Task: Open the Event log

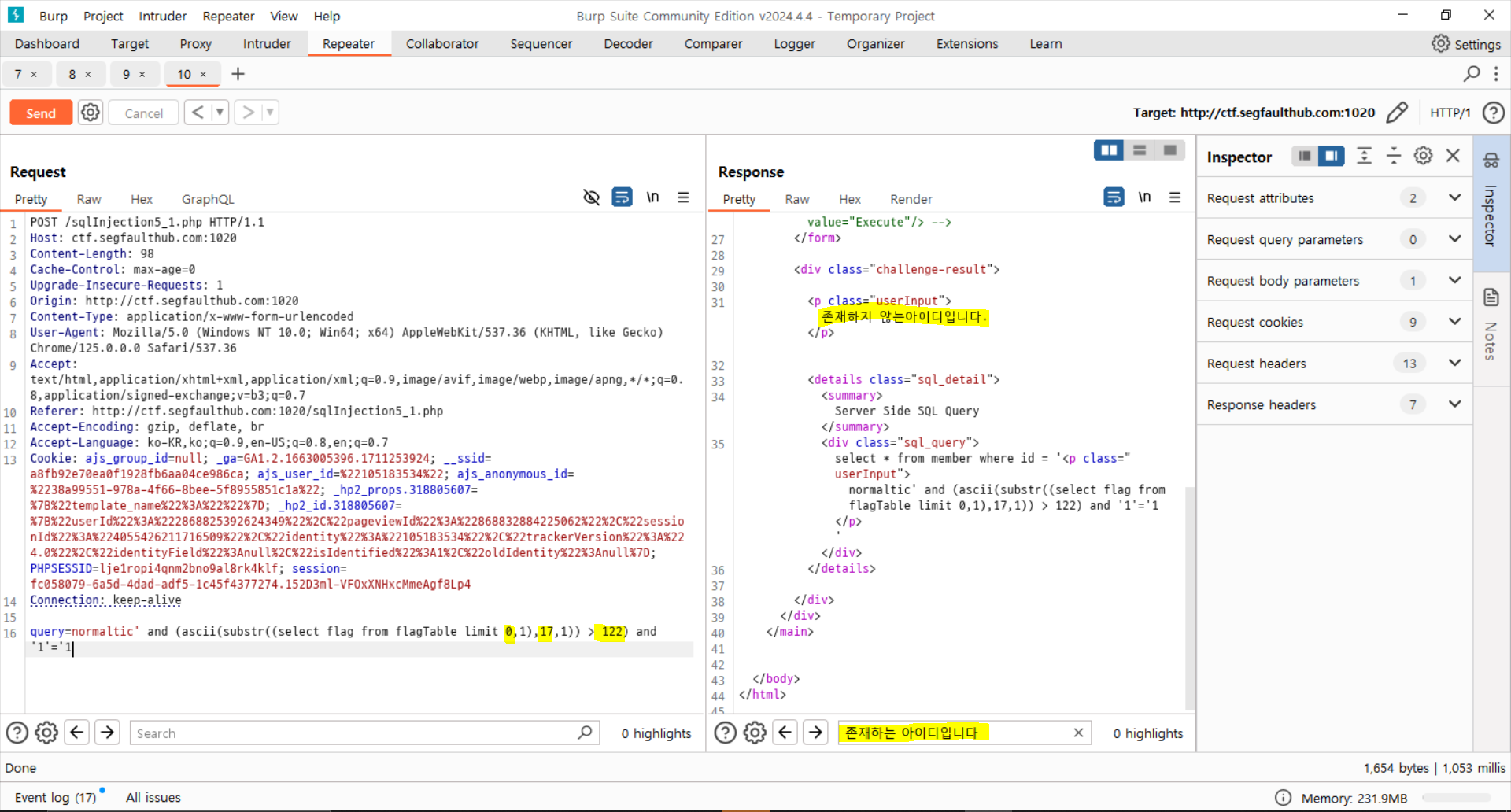Action: pyautogui.click(x=55, y=797)
